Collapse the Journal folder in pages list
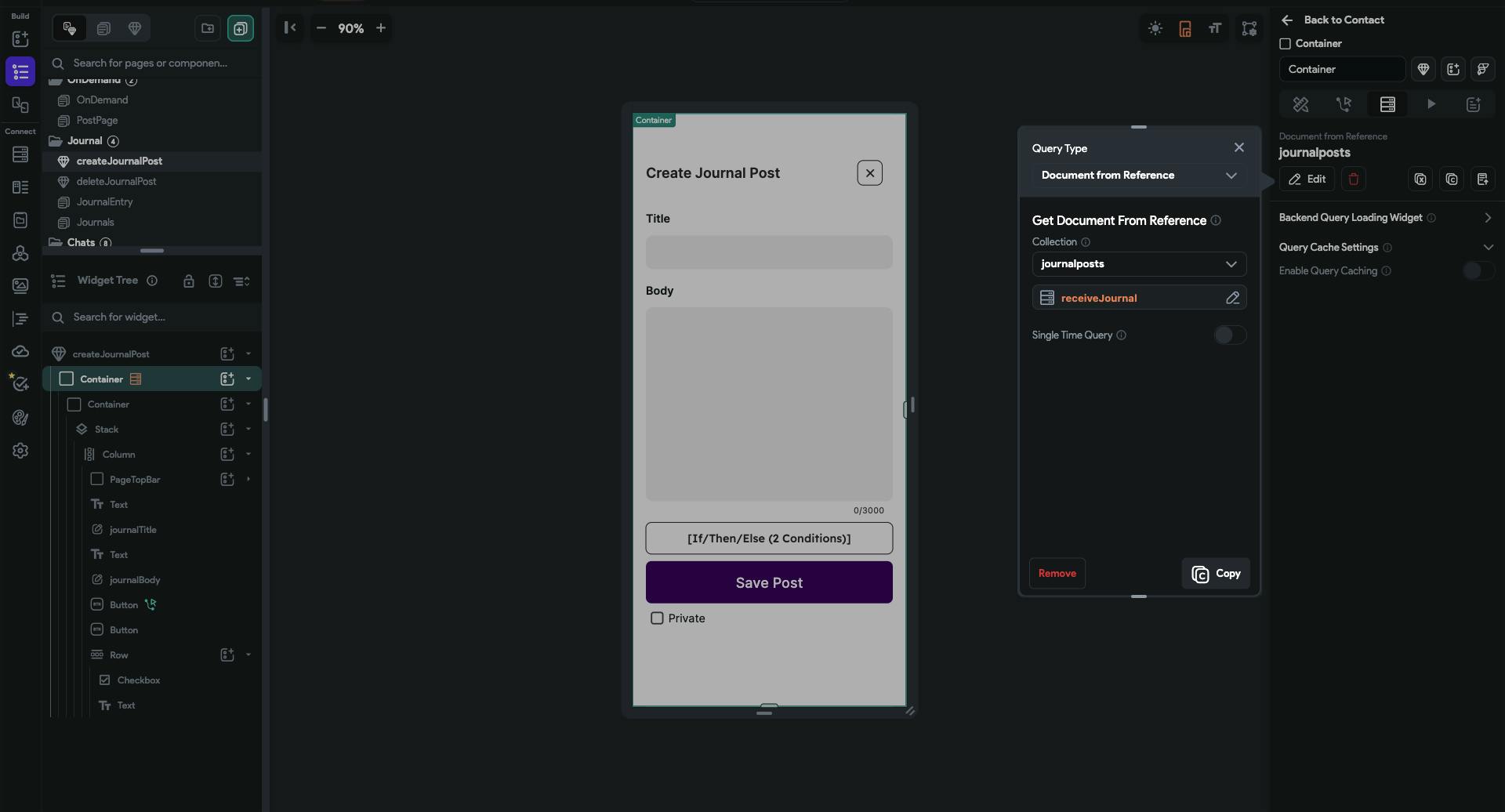The height and width of the screenshot is (812, 1505). pos(56,141)
